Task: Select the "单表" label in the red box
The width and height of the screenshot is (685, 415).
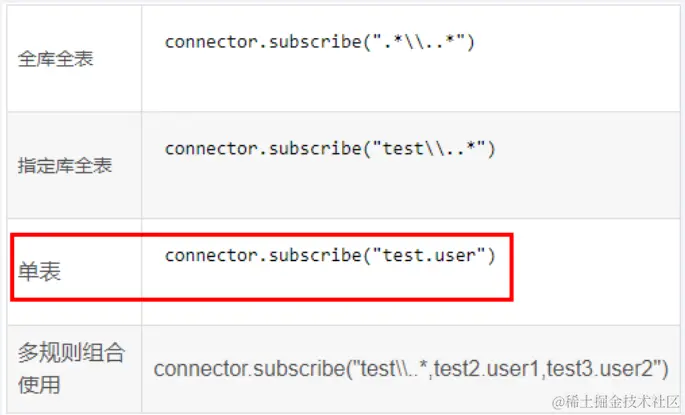Action: coord(39,271)
